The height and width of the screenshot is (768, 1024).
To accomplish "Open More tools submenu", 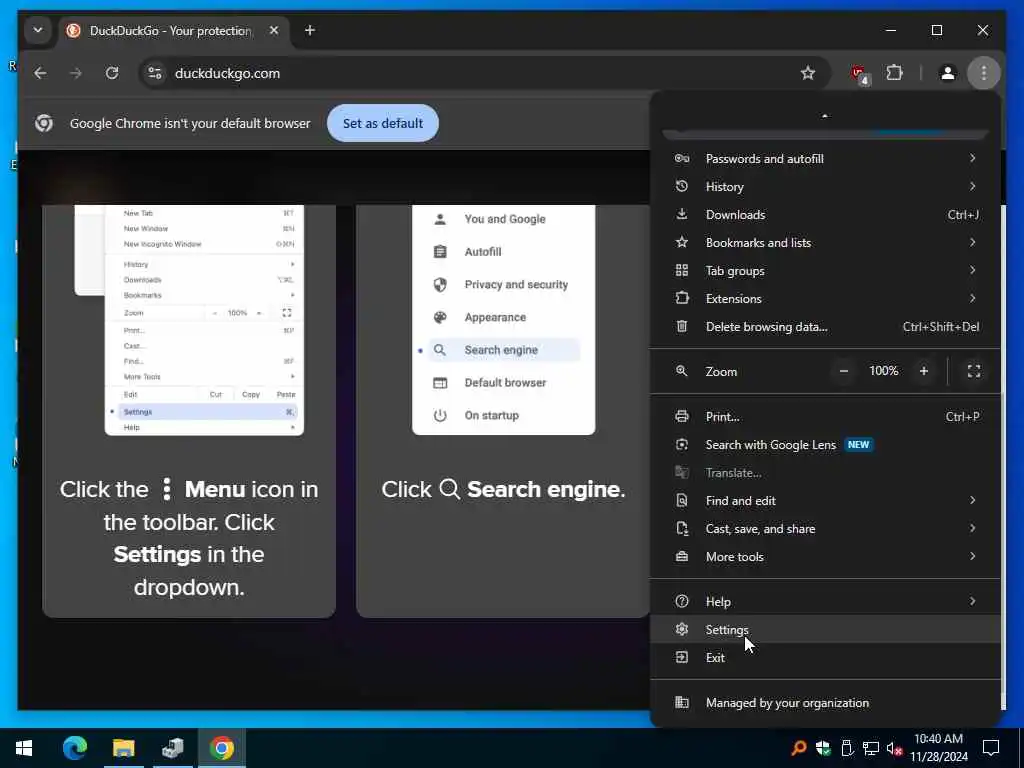I will click(825, 557).
